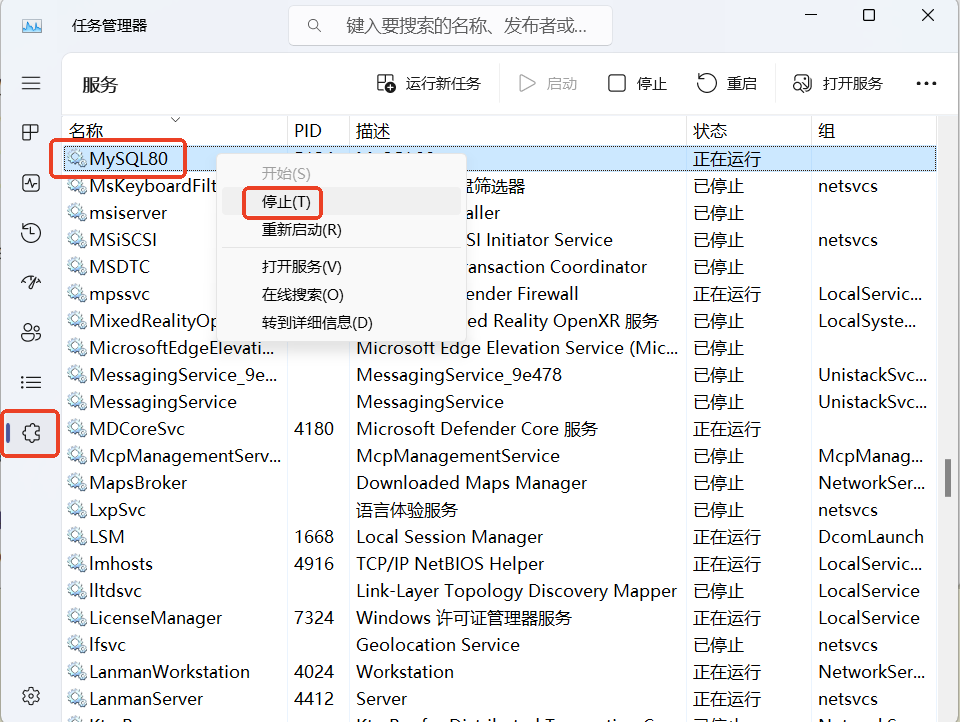Viewport: 960px width, 722px height.
Task: Open Performance page in sidebar
Action: [31, 182]
